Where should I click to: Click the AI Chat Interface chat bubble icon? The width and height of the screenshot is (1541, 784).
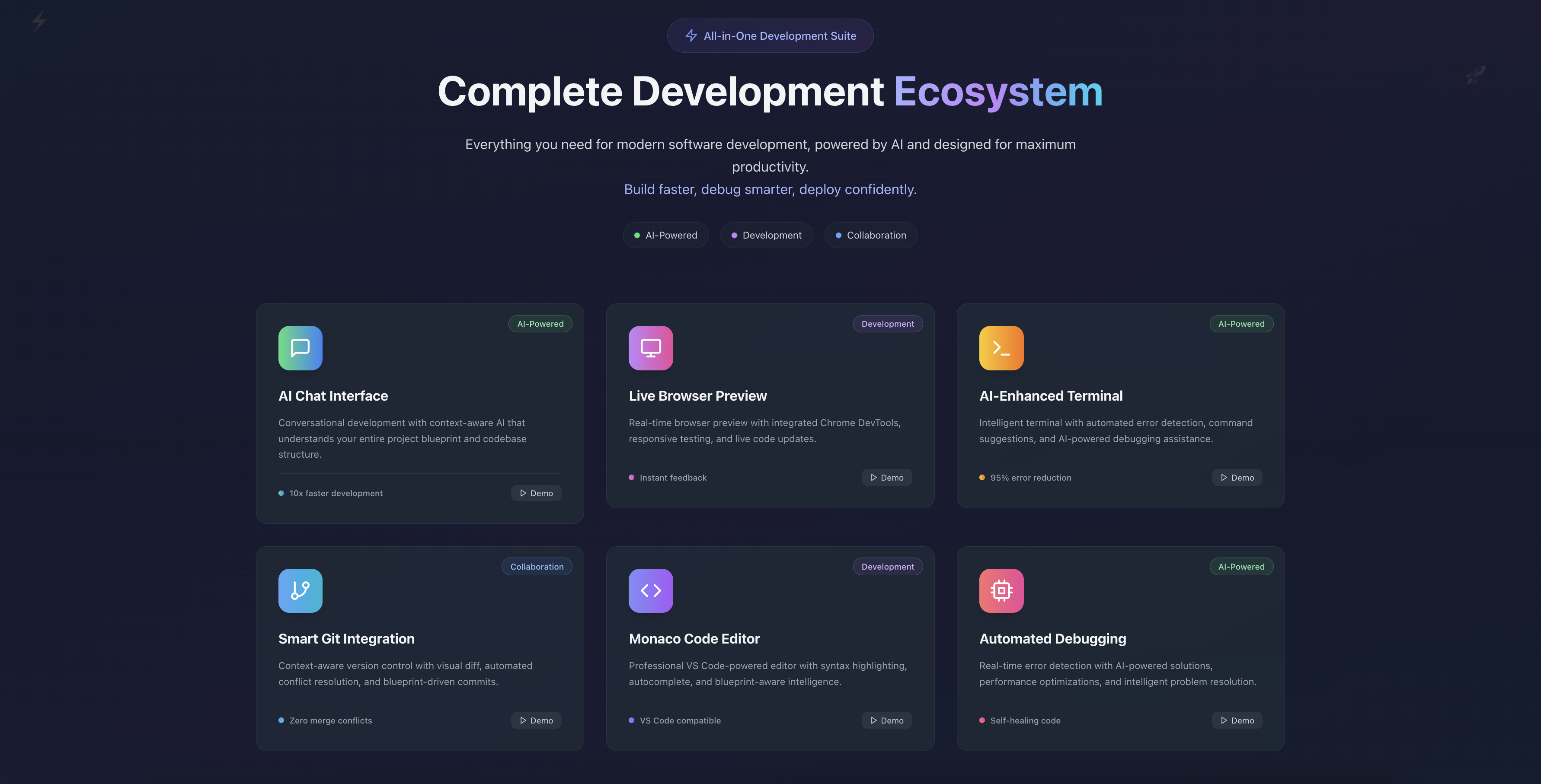click(301, 347)
